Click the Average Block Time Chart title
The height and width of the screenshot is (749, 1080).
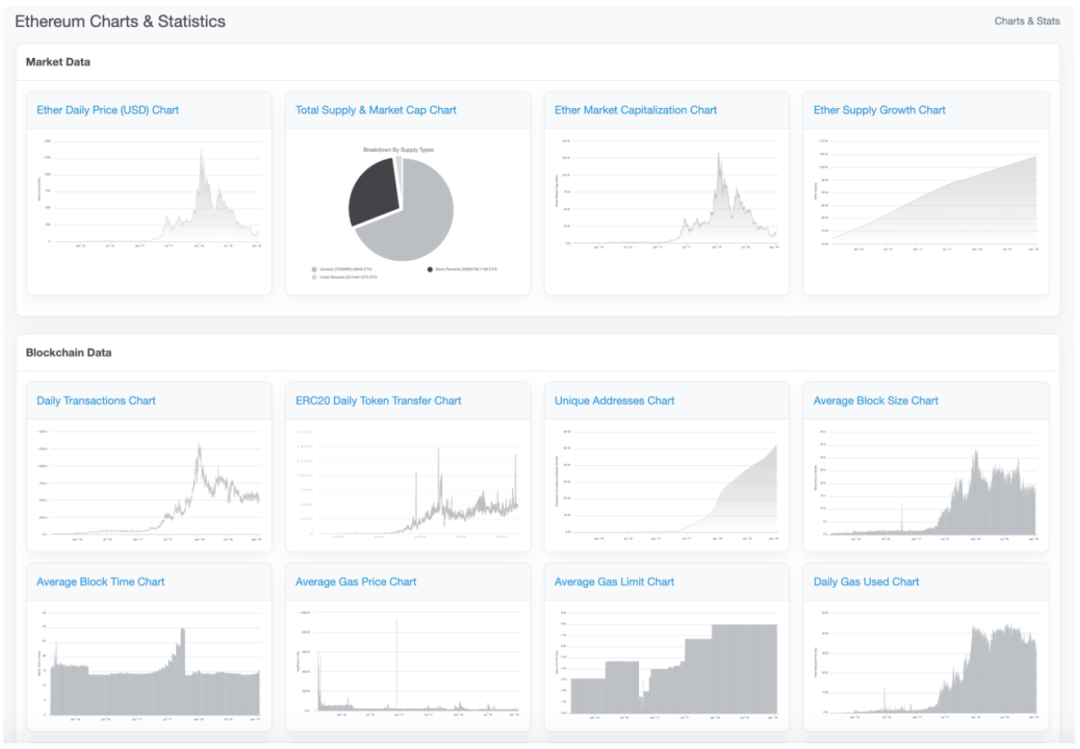tap(100, 582)
